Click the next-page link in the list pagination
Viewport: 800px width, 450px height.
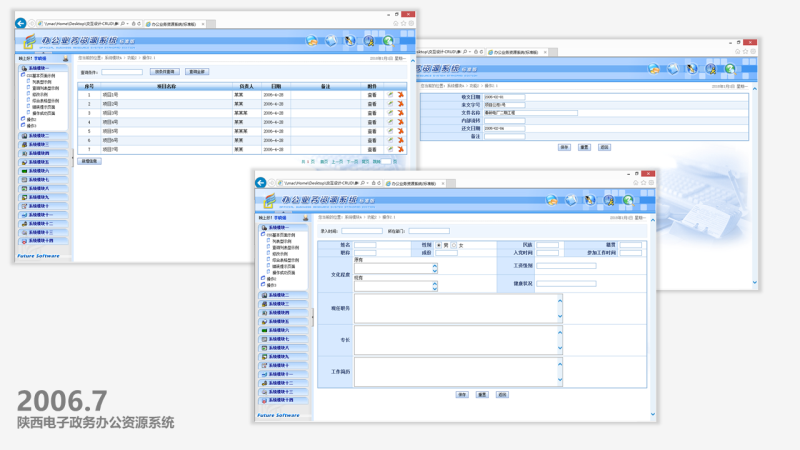[x=352, y=161]
